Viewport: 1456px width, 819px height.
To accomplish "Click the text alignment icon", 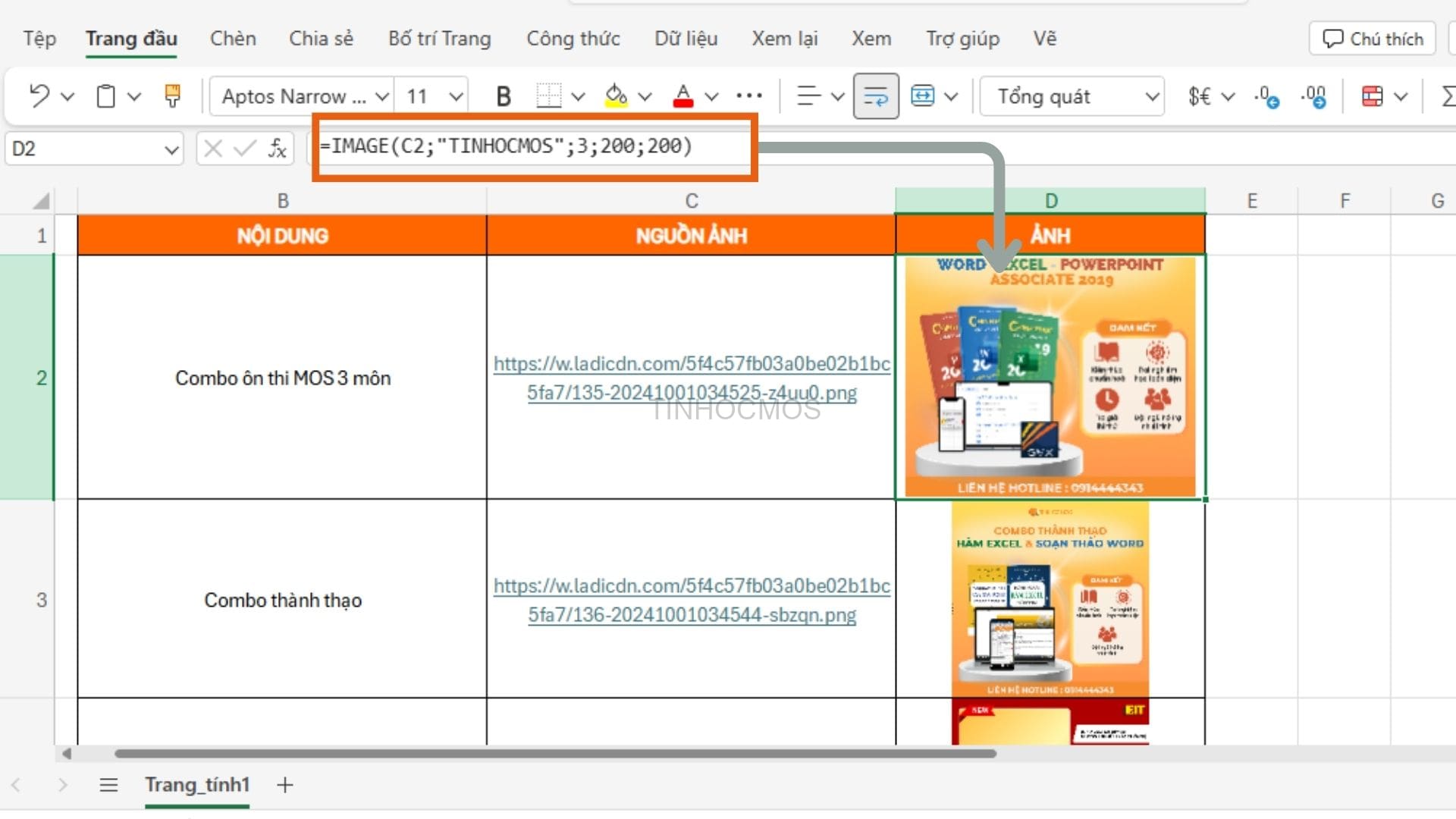I will coord(808,96).
